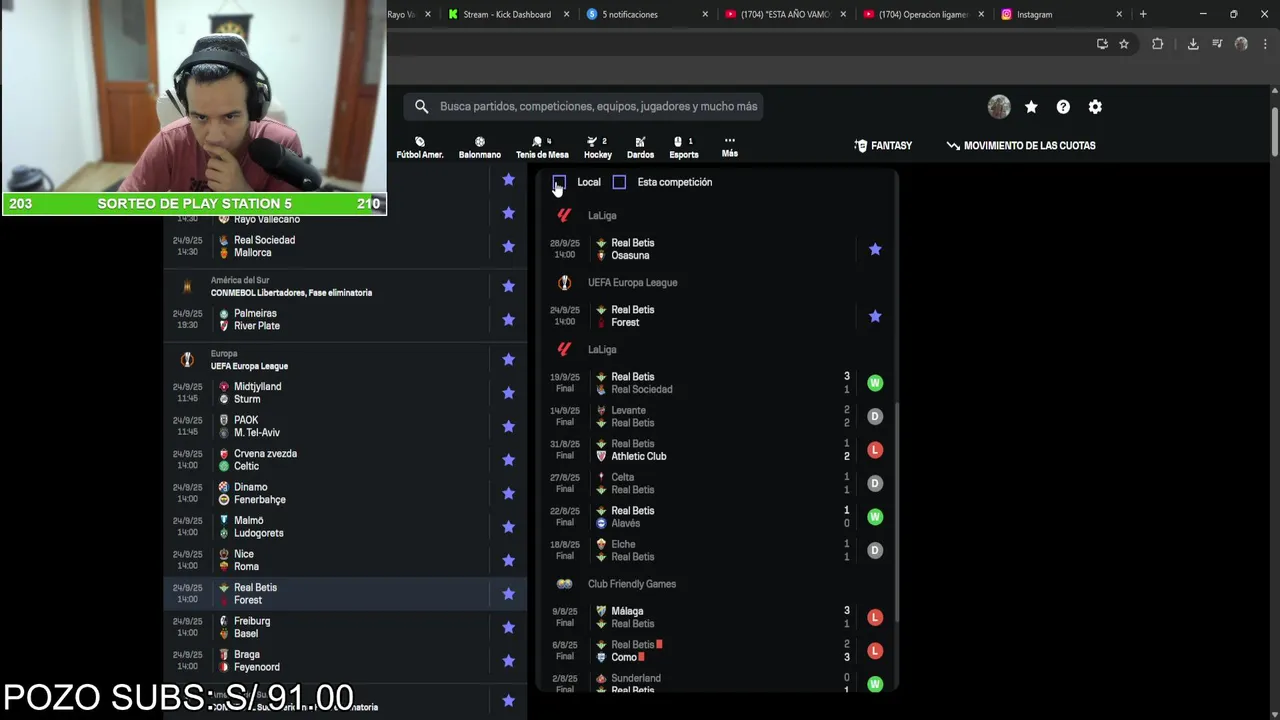The image size is (1280, 720).
Task: Toggle star for Crvena zvezda vs Celtic
Action: pyautogui.click(x=508, y=460)
